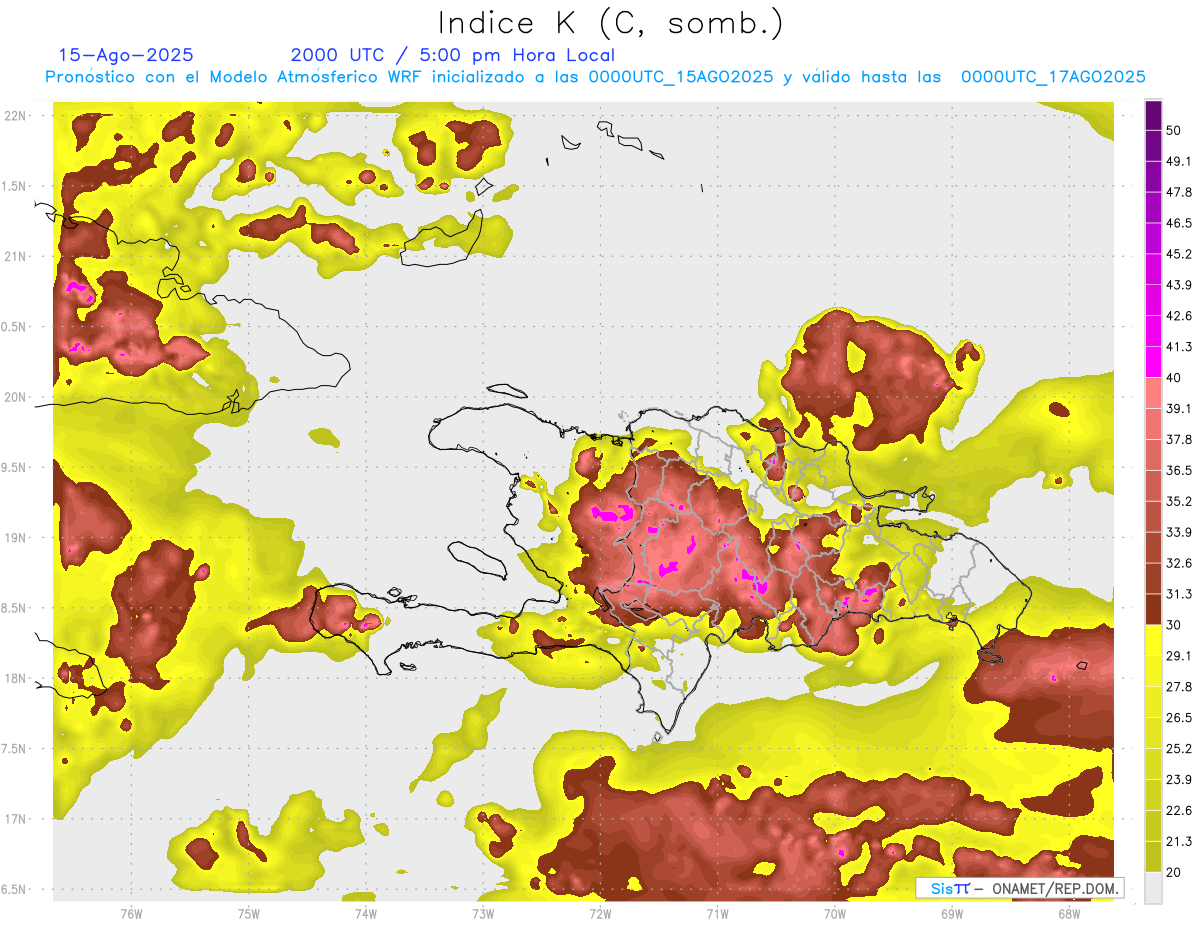Screen dimensions: 1200x927
Task: Click the "20N" latitude axis label
Action: 15,397
